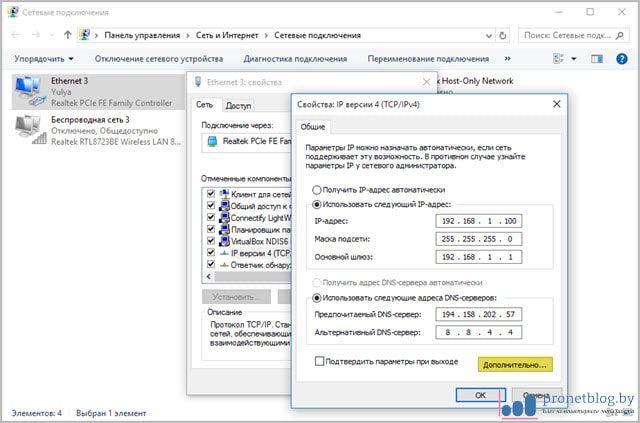Check Подтвердить параметры при выходе
640x423 pixels.
[319, 361]
